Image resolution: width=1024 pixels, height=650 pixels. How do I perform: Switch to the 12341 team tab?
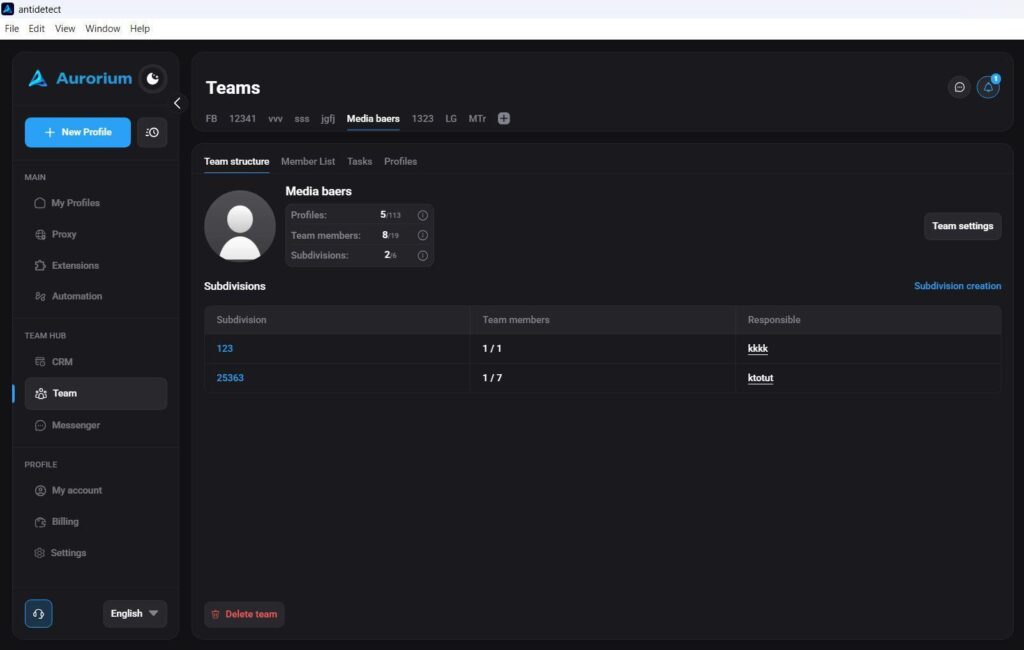coord(242,118)
